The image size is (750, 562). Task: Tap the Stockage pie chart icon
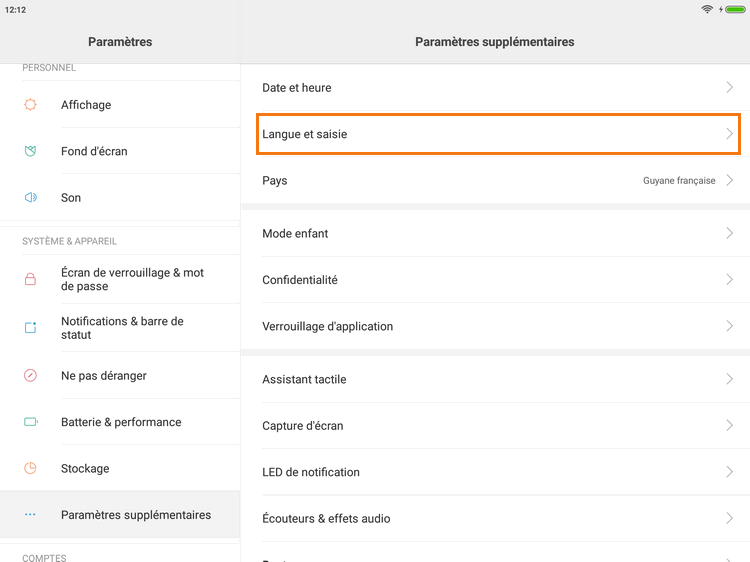30,468
